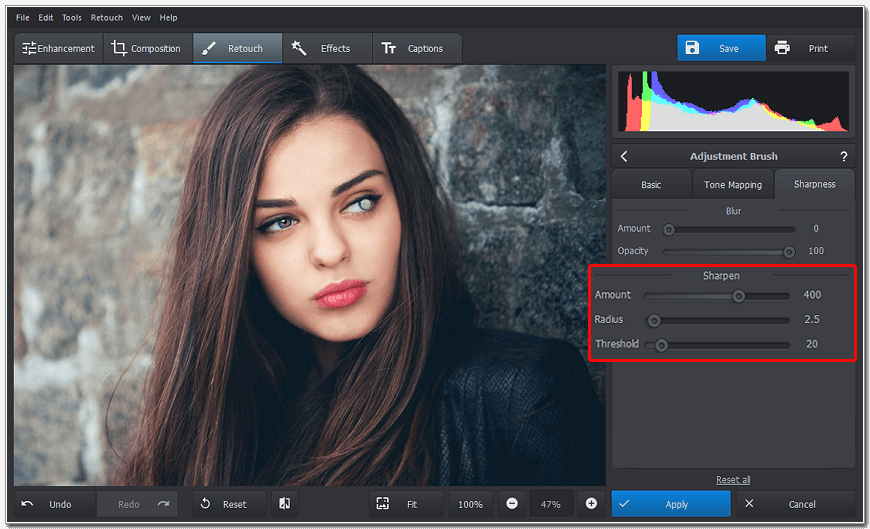Image resolution: width=870 pixels, height=529 pixels.
Task: Fit the image to the screen
Action: coord(406,504)
